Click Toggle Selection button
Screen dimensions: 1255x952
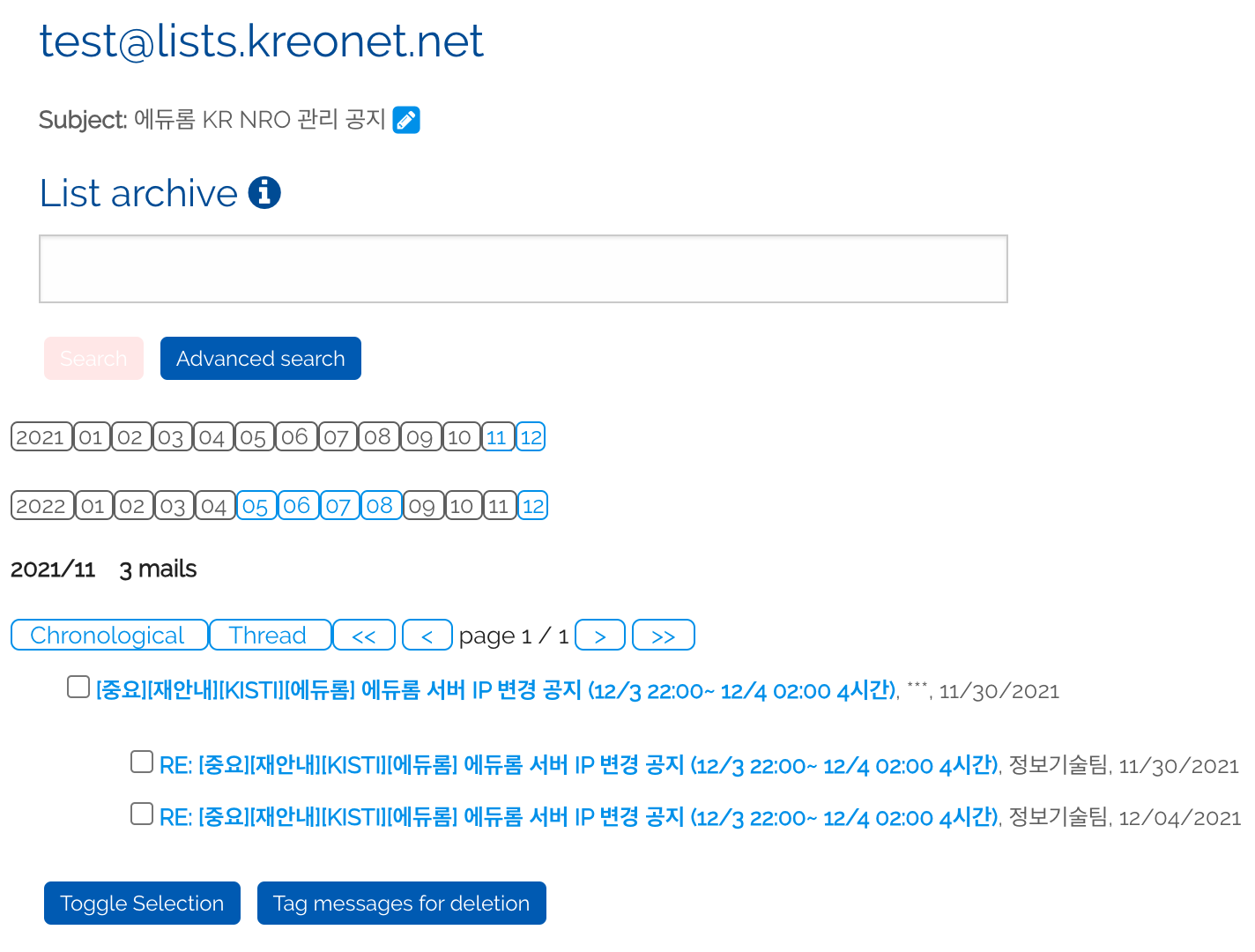point(142,904)
